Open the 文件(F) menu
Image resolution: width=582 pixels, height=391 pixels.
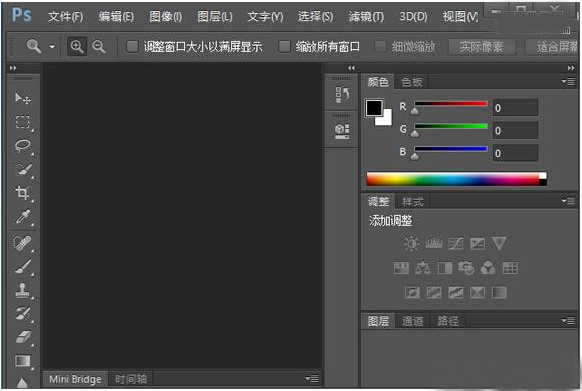[65, 17]
